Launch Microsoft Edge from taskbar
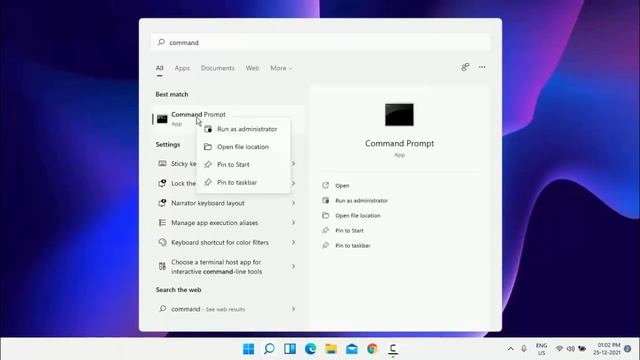640x360 pixels. pyautogui.click(x=311, y=349)
